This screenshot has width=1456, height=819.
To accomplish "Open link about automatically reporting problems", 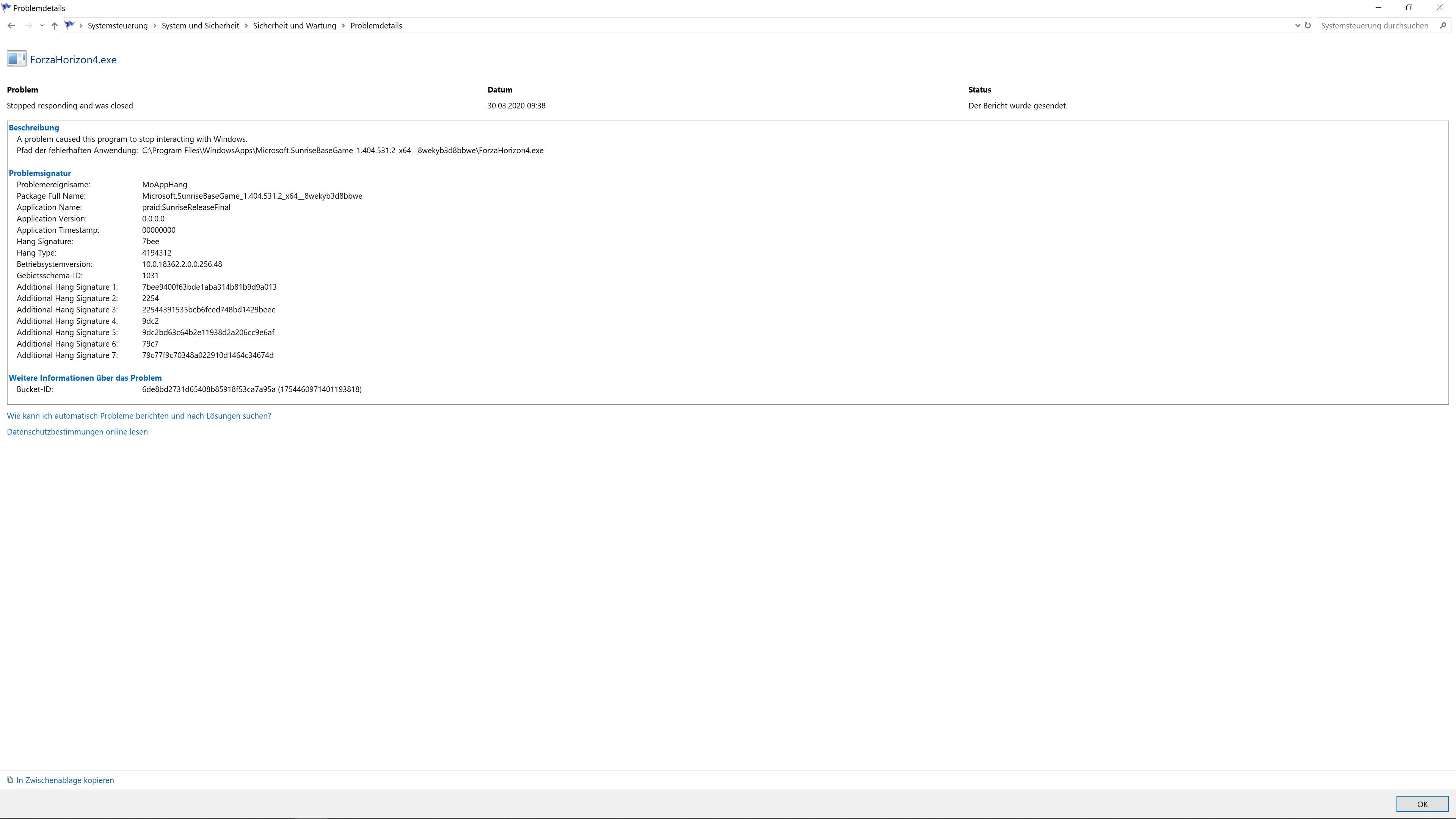I will (x=138, y=416).
